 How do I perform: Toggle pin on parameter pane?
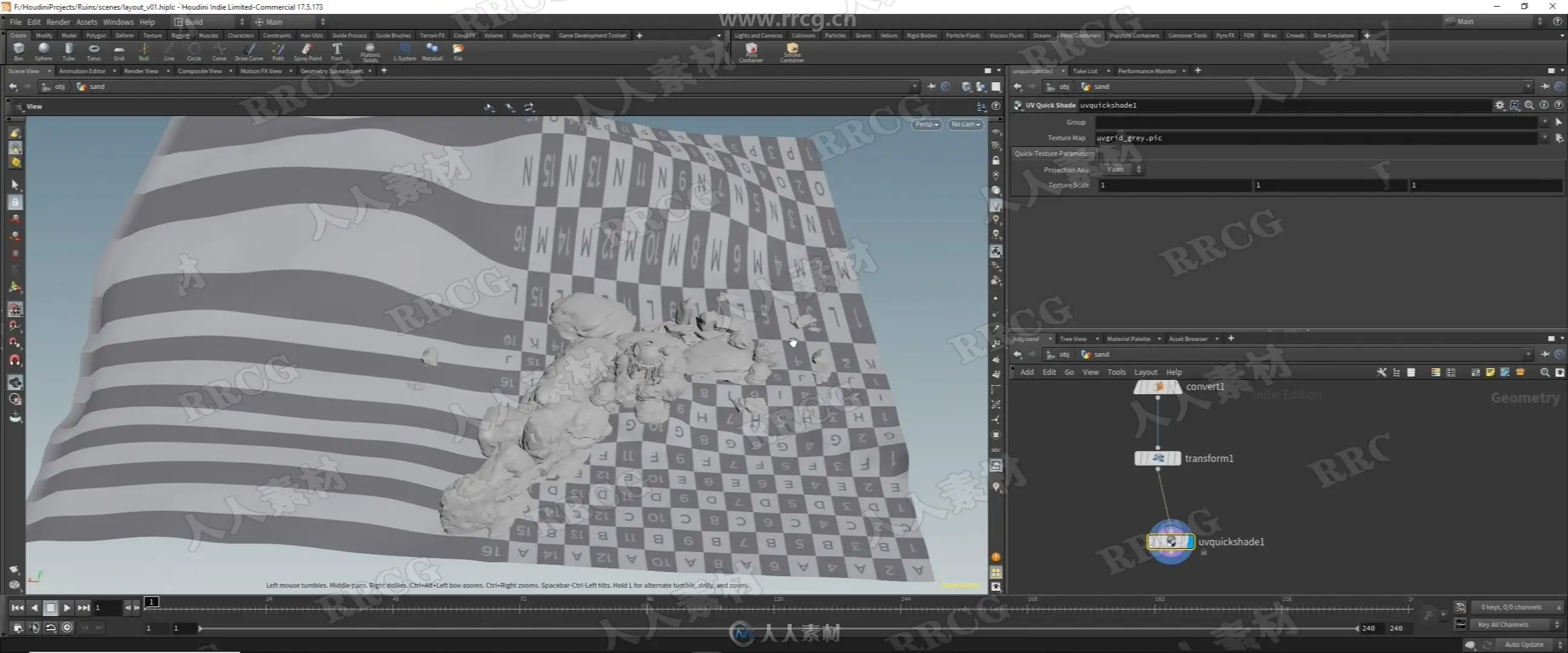(1545, 86)
